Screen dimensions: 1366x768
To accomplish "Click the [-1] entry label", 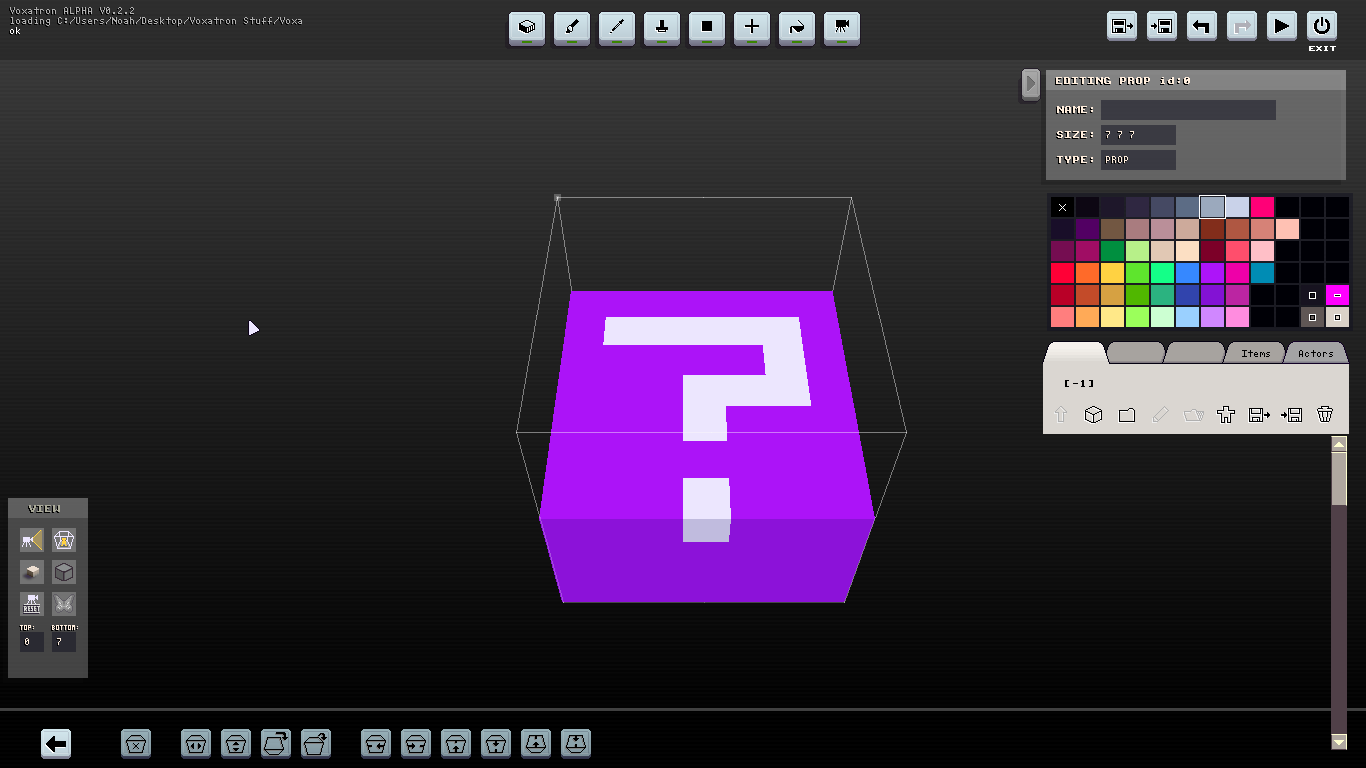I will click(1079, 384).
